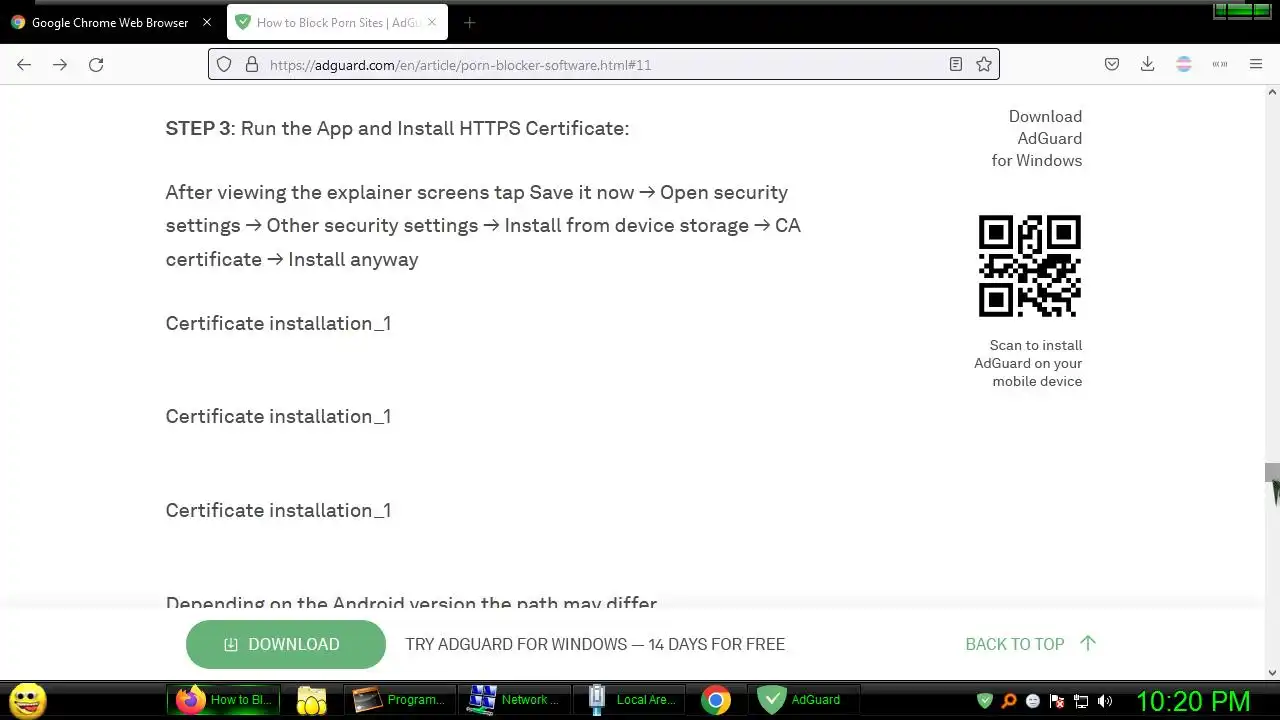Reload the current page

(96, 64)
